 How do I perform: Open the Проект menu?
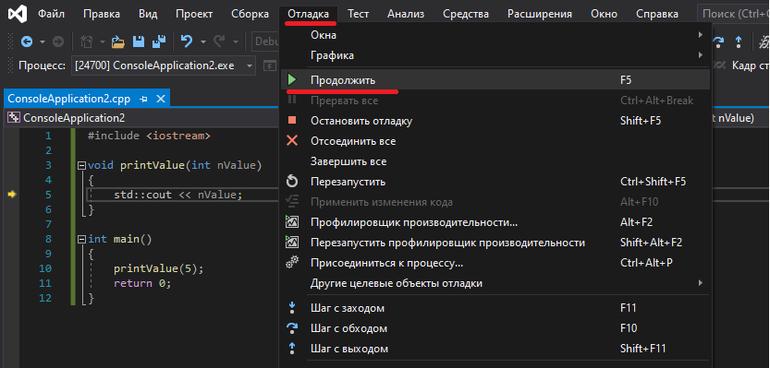(x=194, y=14)
